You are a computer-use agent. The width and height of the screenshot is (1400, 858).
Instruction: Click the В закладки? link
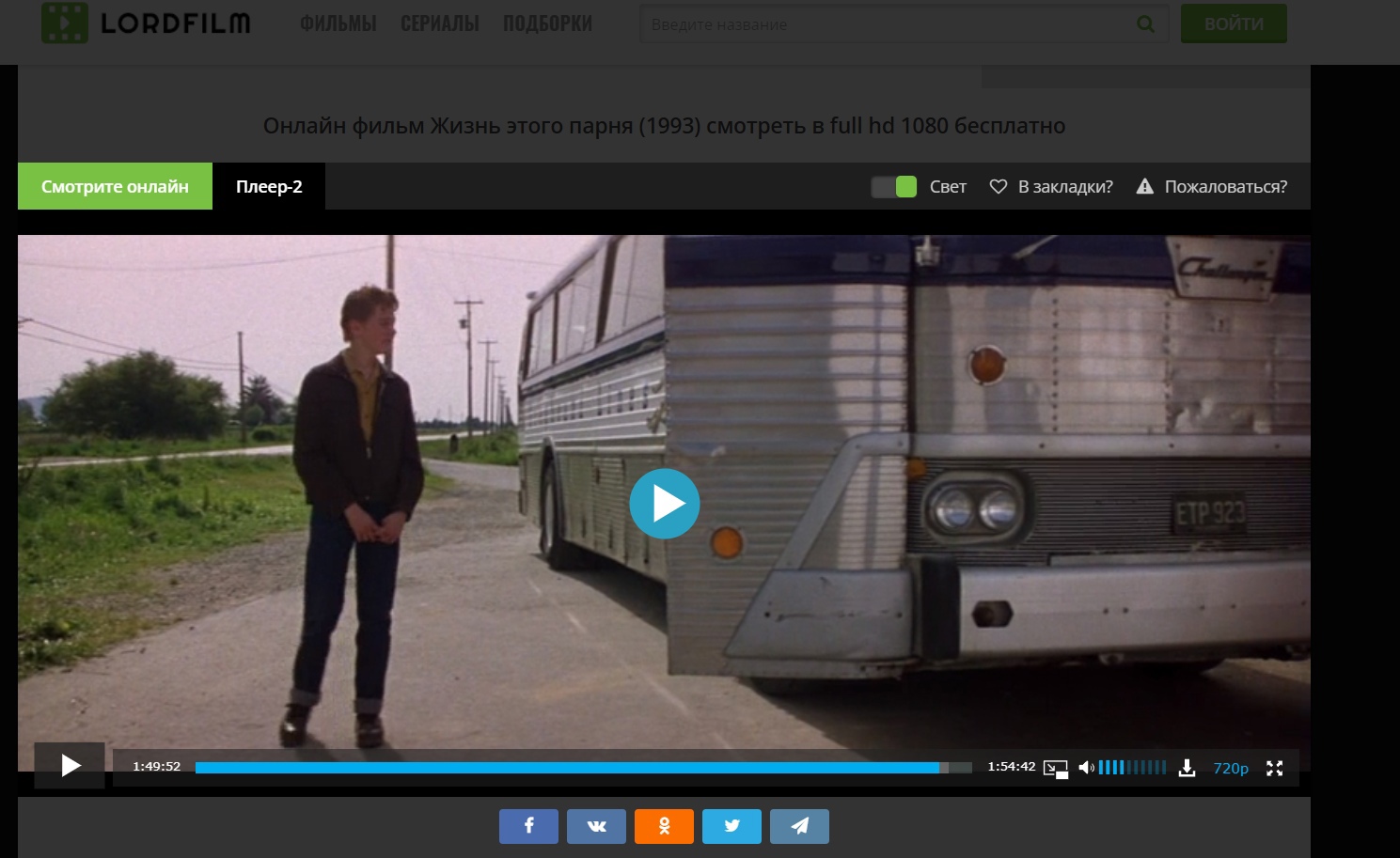1065,186
